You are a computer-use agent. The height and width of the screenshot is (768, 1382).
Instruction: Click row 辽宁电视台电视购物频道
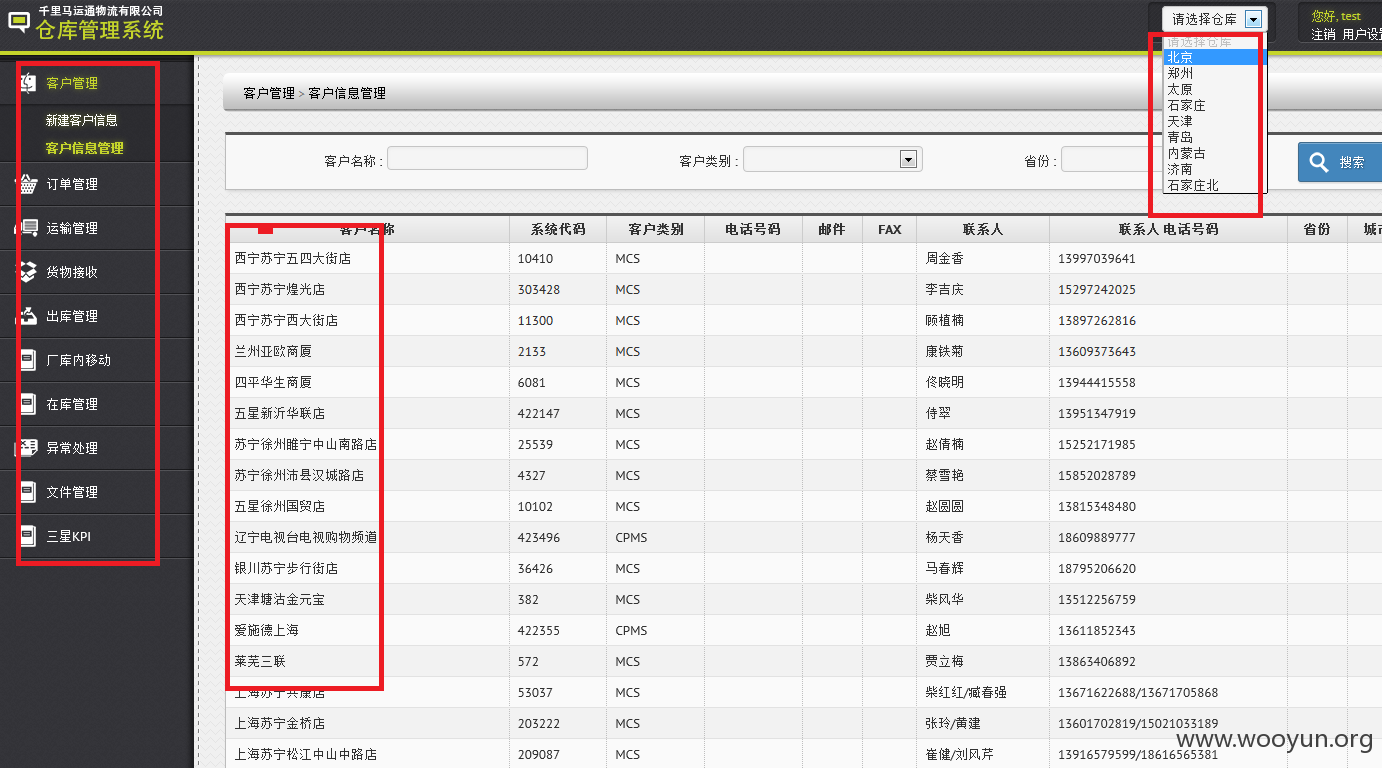pyautogui.click(x=804, y=537)
